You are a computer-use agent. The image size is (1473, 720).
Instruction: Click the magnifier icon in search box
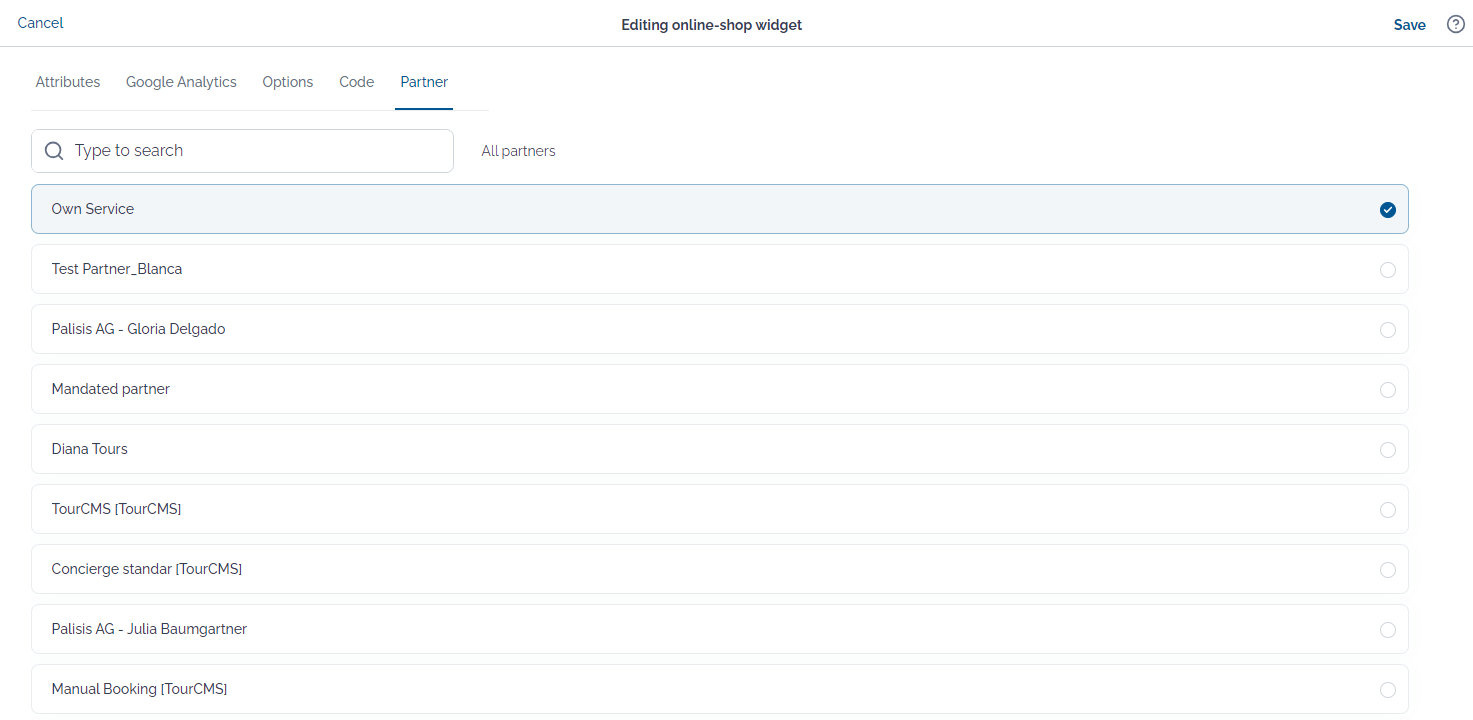point(54,151)
